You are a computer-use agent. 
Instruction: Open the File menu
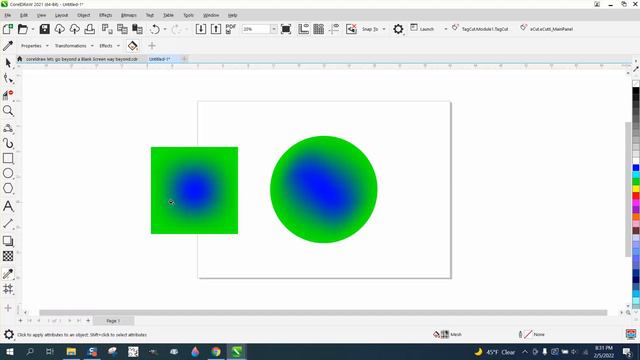tap(8, 15)
